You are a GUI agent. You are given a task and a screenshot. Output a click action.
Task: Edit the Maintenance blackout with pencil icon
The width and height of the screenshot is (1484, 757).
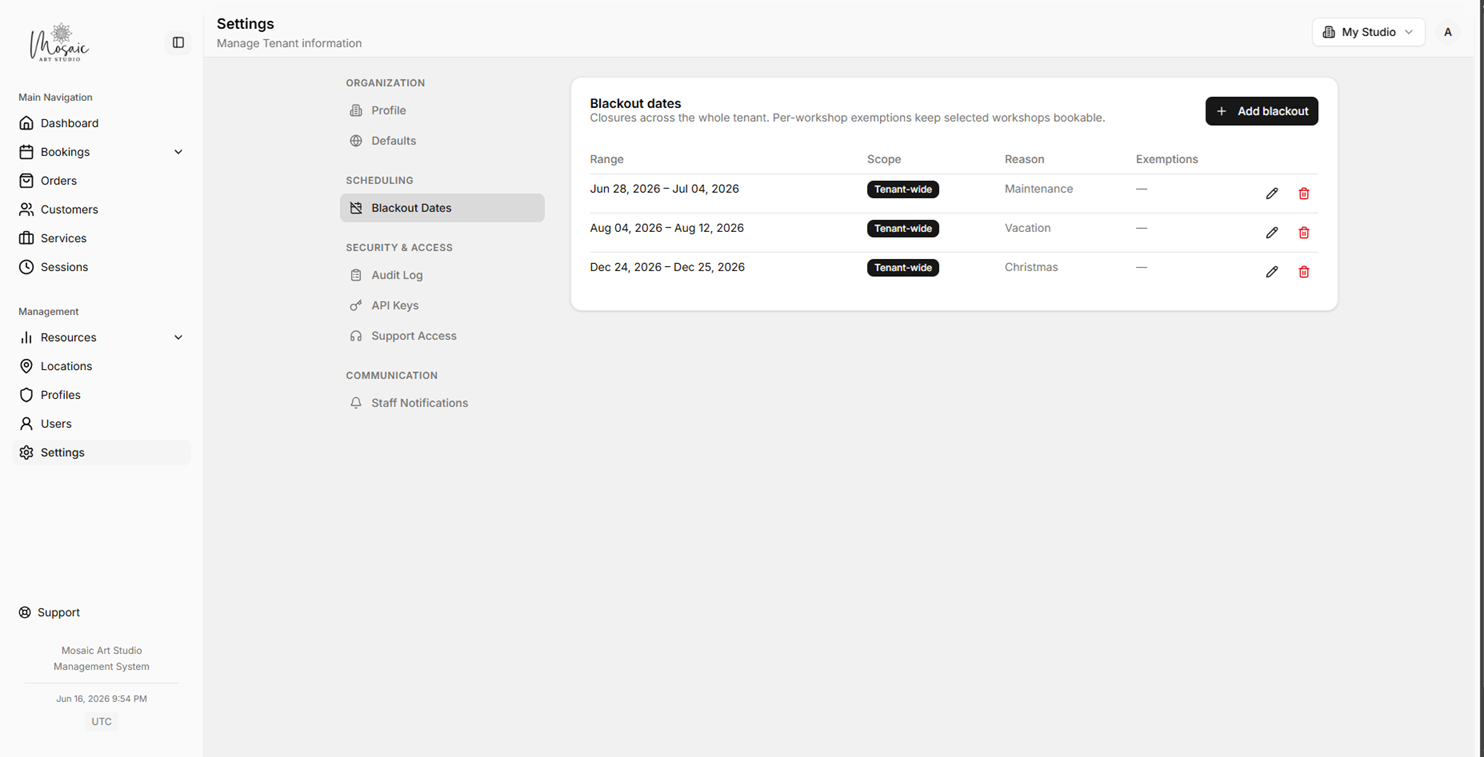[1272, 193]
